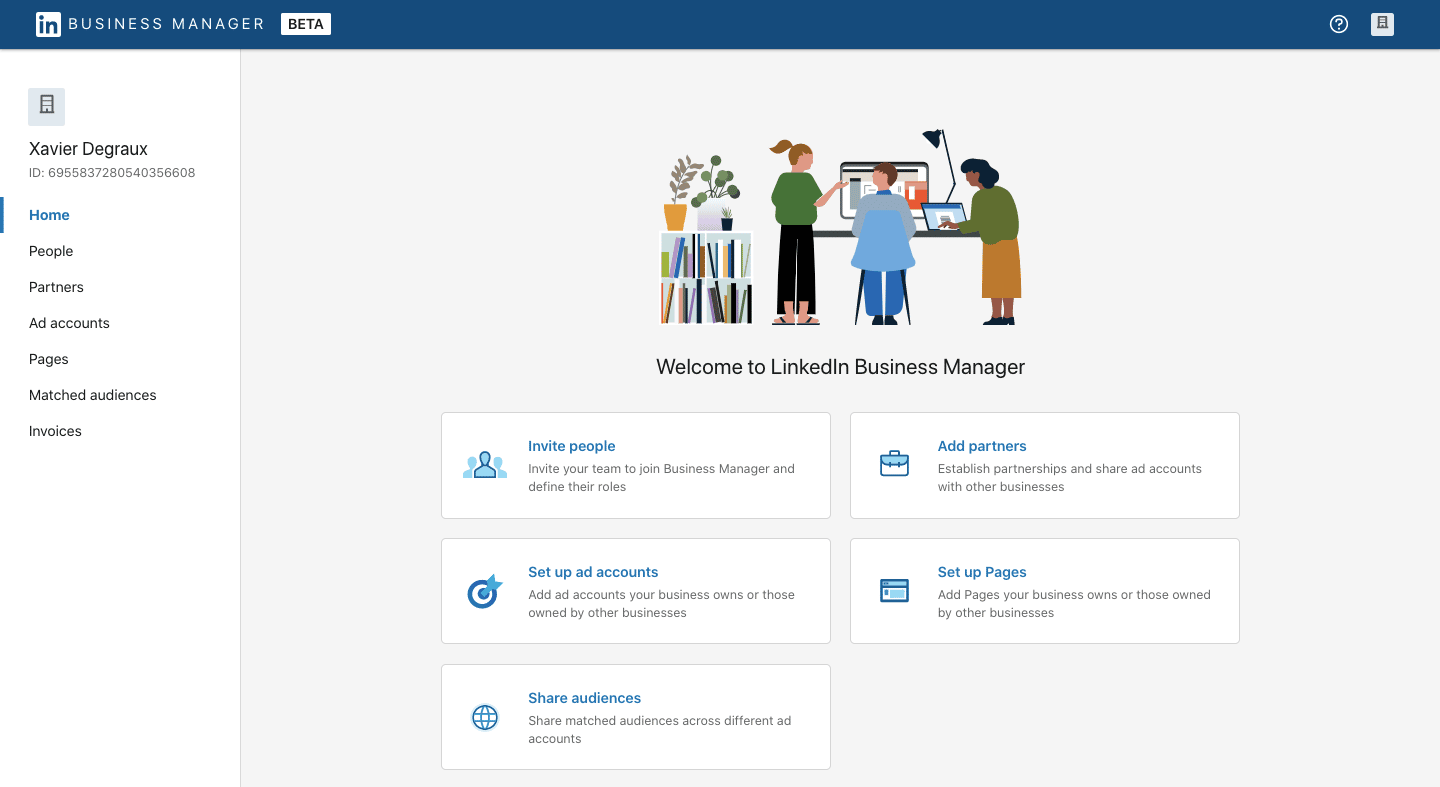The image size is (1440, 787).
Task: Click the globe icon beside Share audiences
Action: (x=485, y=717)
